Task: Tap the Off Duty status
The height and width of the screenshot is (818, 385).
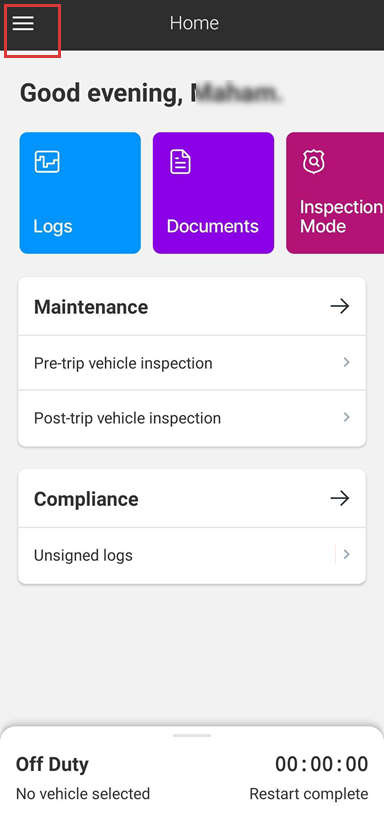Action: (52, 764)
